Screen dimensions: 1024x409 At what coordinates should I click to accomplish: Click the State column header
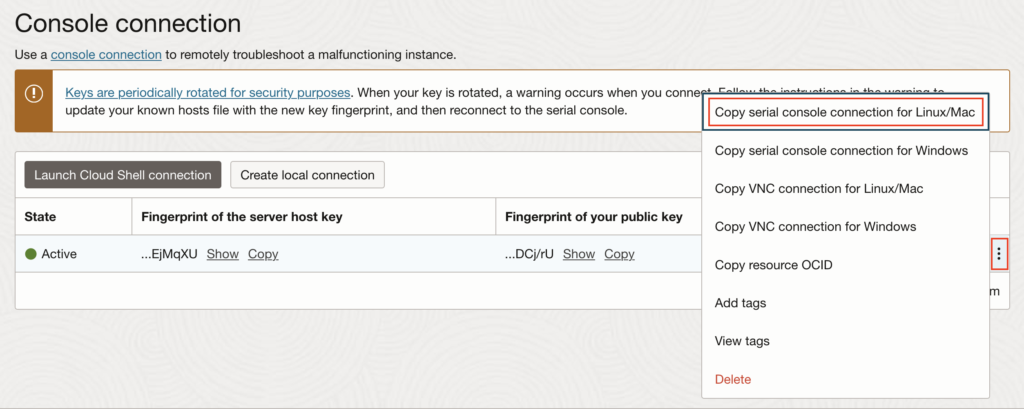(x=40, y=216)
